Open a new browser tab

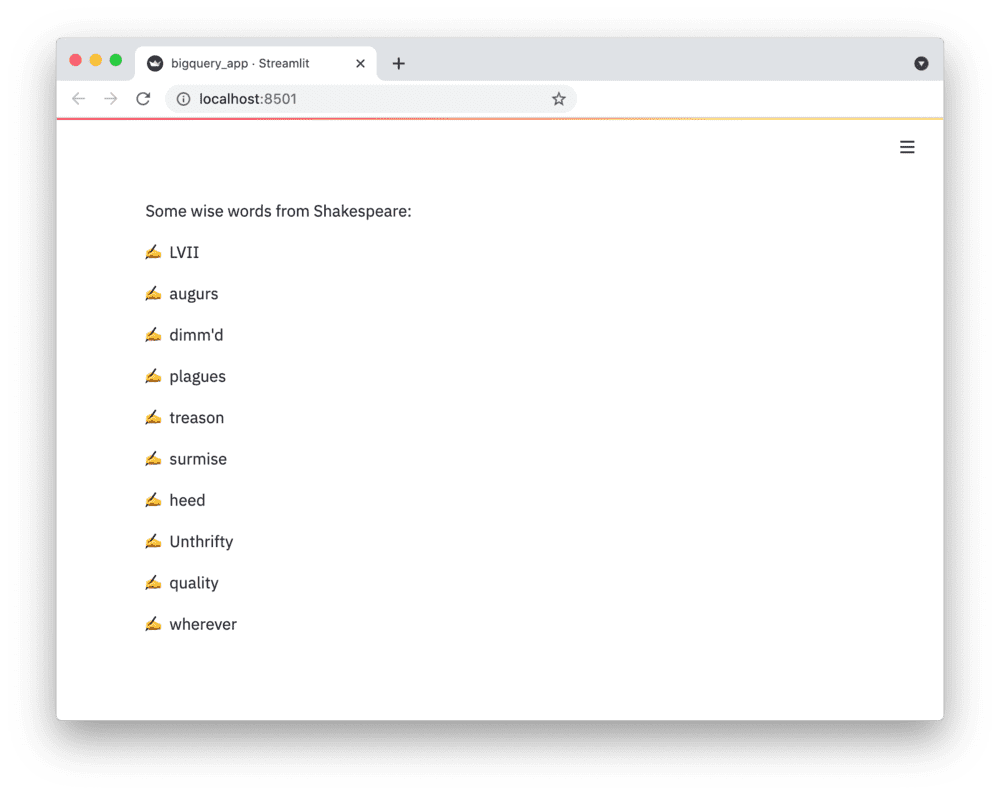pos(398,63)
